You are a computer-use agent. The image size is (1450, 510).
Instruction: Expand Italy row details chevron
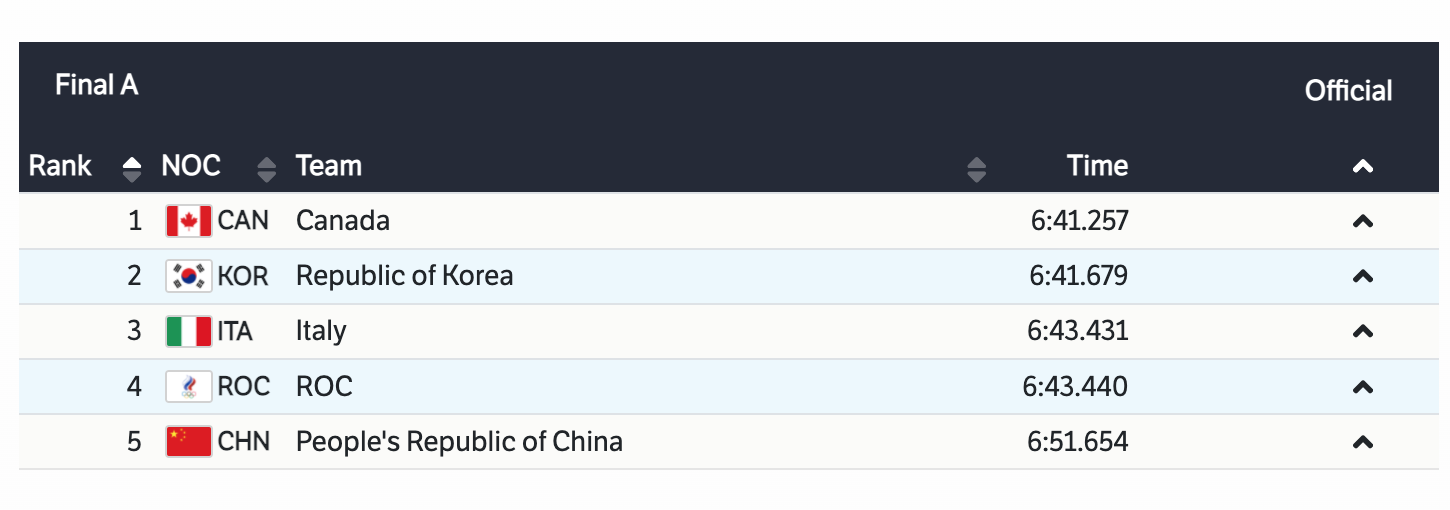[x=1362, y=331]
